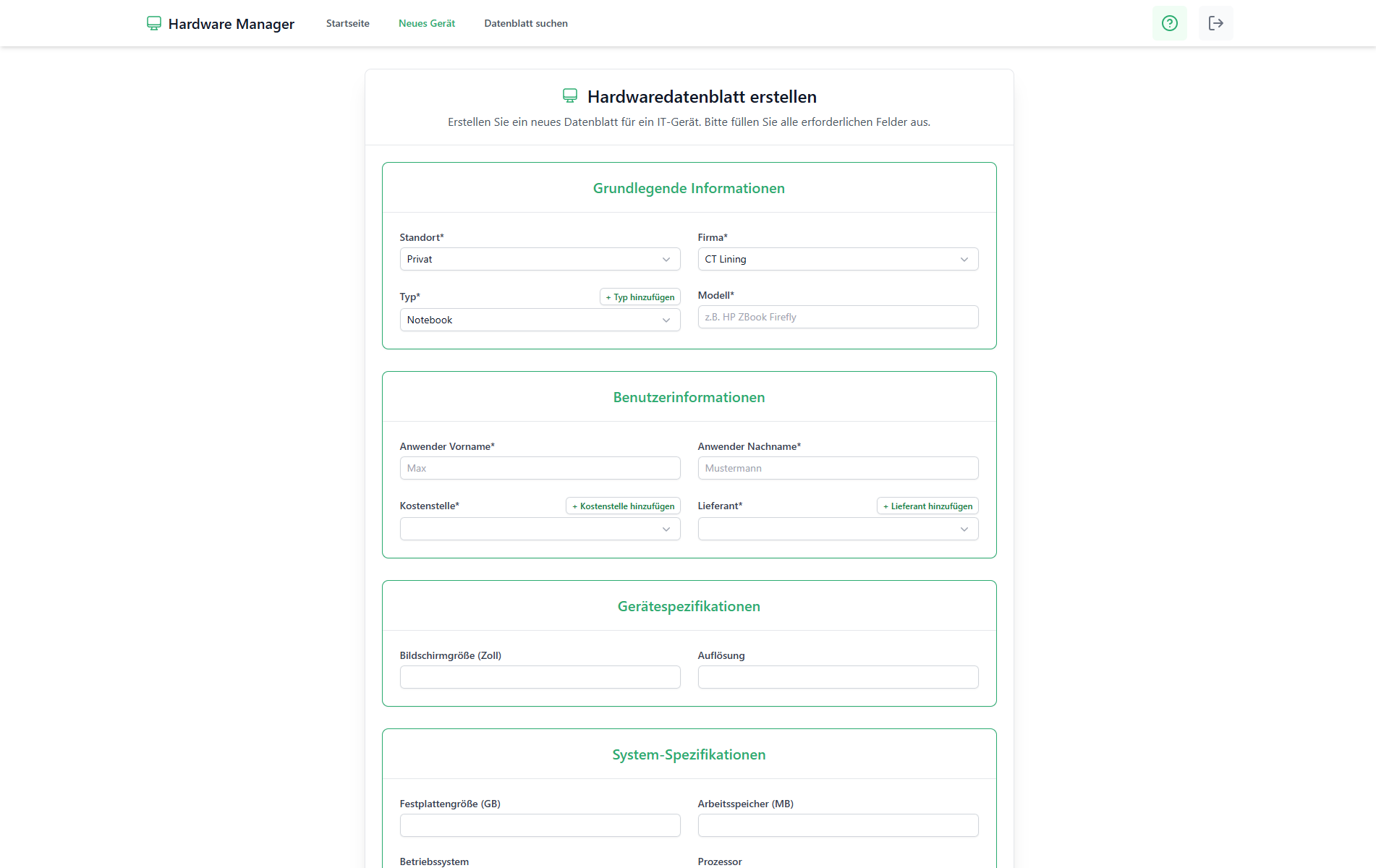The width and height of the screenshot is (1376, 868).
Task: Open the Typ dropdown showing Notebook
Action: click(x=540, y=320)
